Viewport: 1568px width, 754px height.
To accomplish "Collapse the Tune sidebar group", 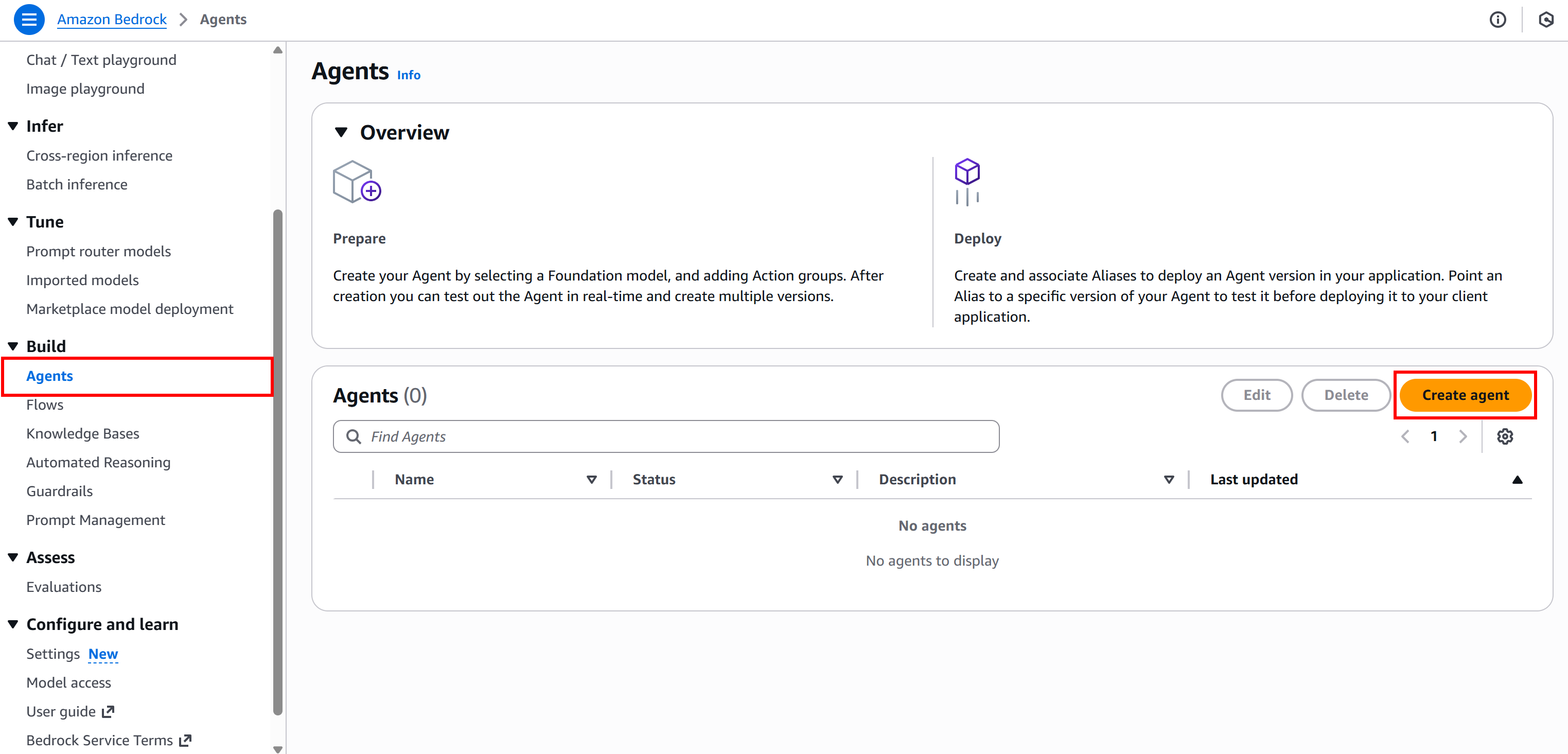I will tap(13, 222).
